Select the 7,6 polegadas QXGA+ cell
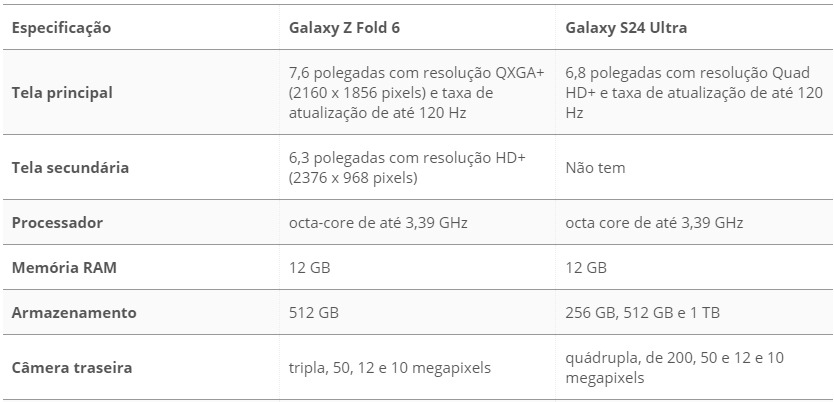Screen dimensions: 834x402 416,93
